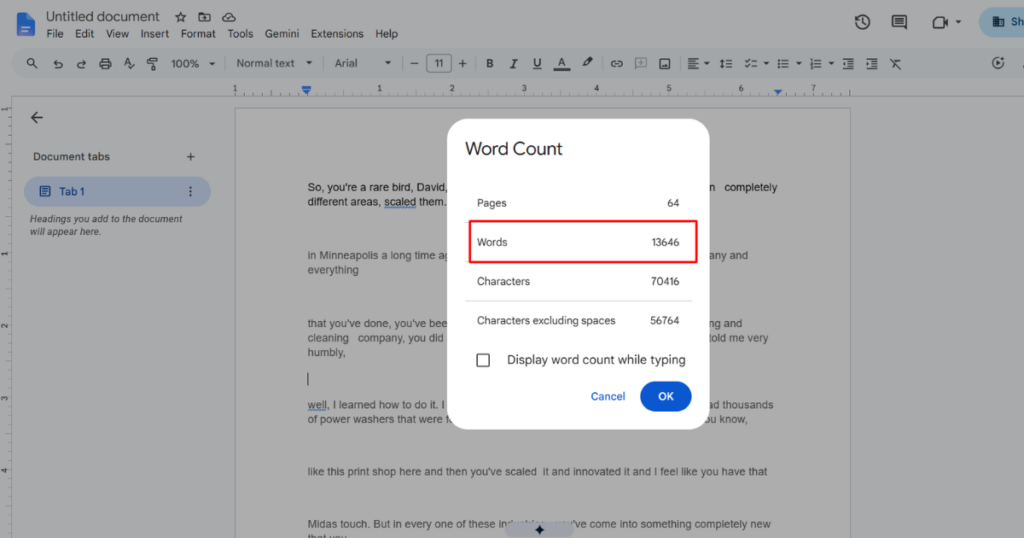Open Tab 1 options menu
Screen dimensions: 1024x538
(x=190, y=191)
